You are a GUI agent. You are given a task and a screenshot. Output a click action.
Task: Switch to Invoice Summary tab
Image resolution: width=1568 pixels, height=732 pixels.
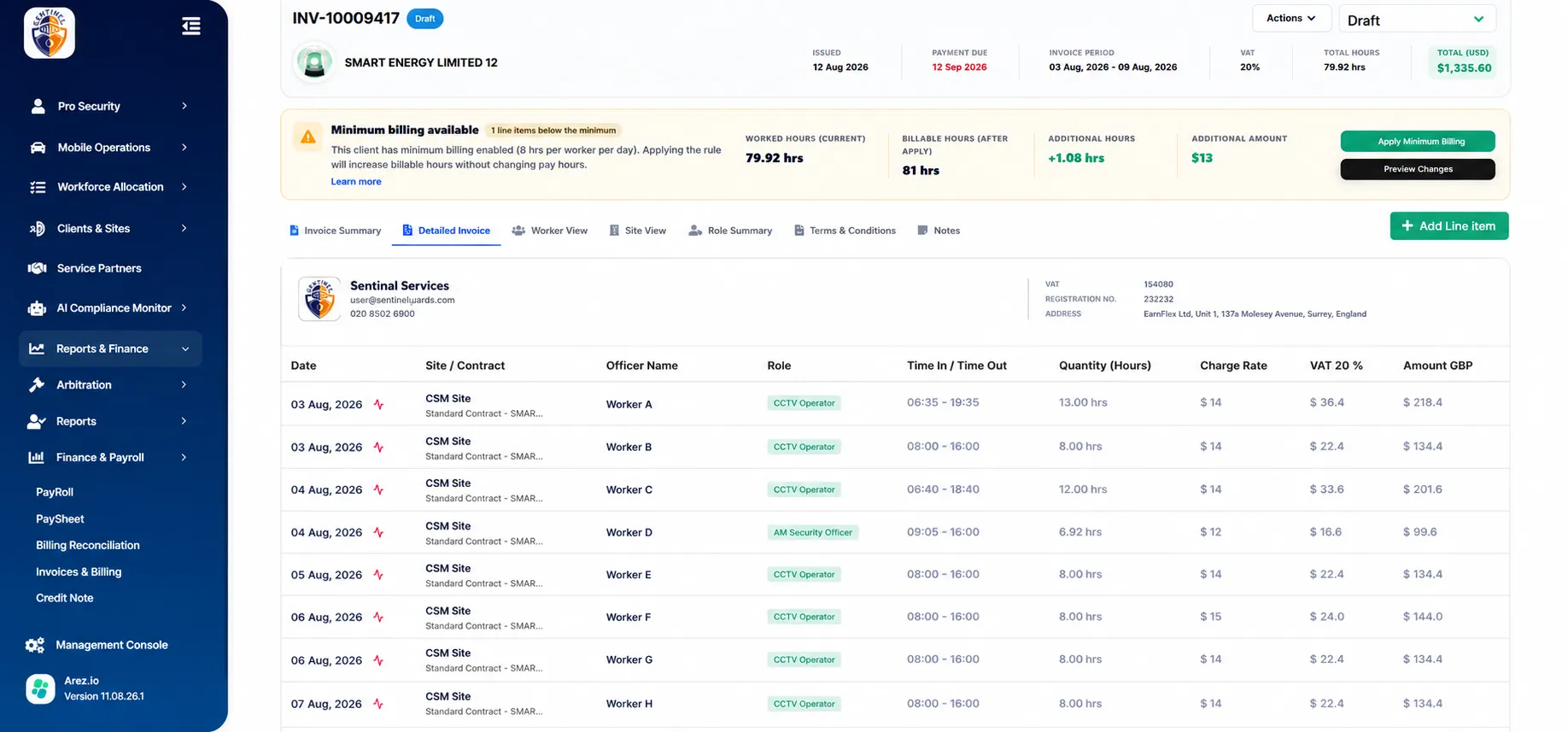click(335, 231)
